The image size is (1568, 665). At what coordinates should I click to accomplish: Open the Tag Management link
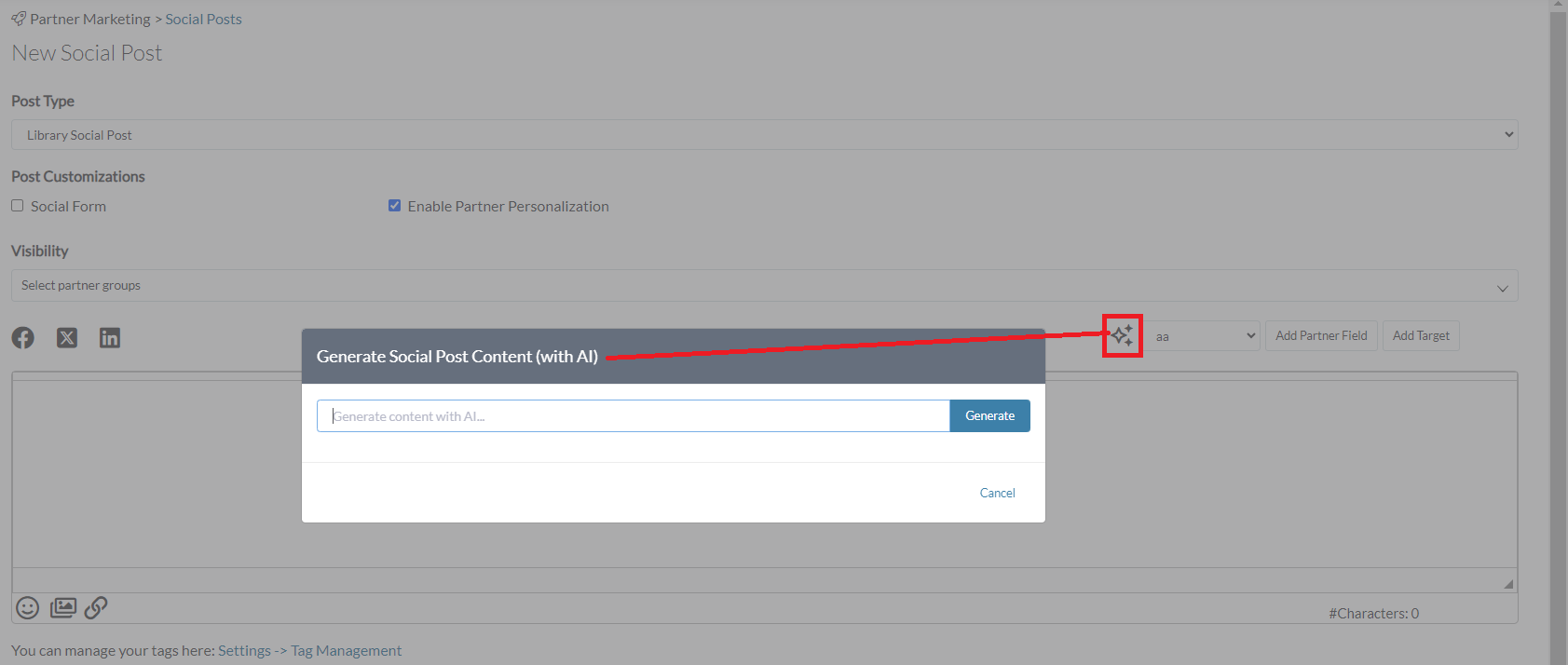(x=346, y=651)
